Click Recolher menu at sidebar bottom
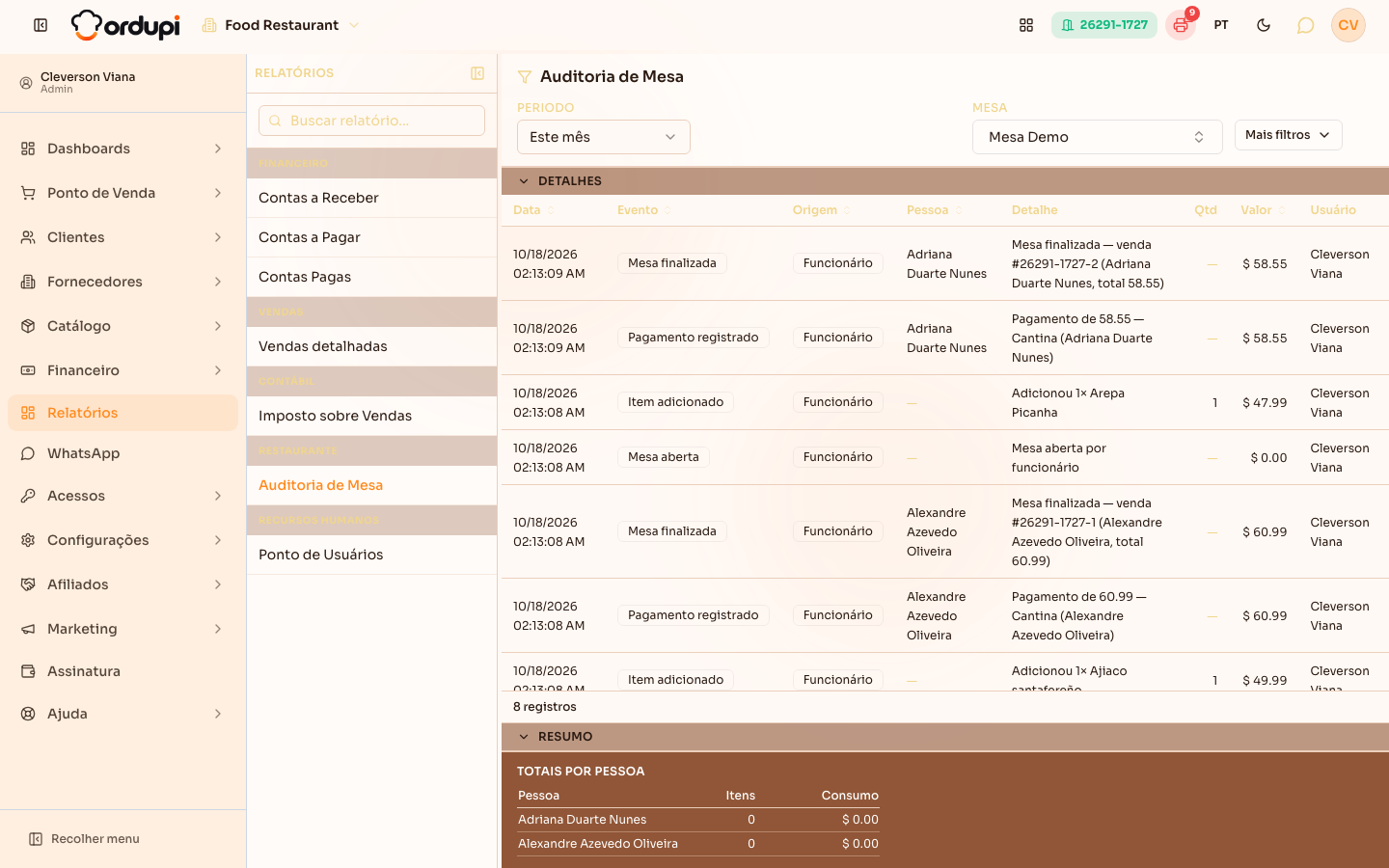Viewport: 1389px width, 868px height. tap(84, 839)
